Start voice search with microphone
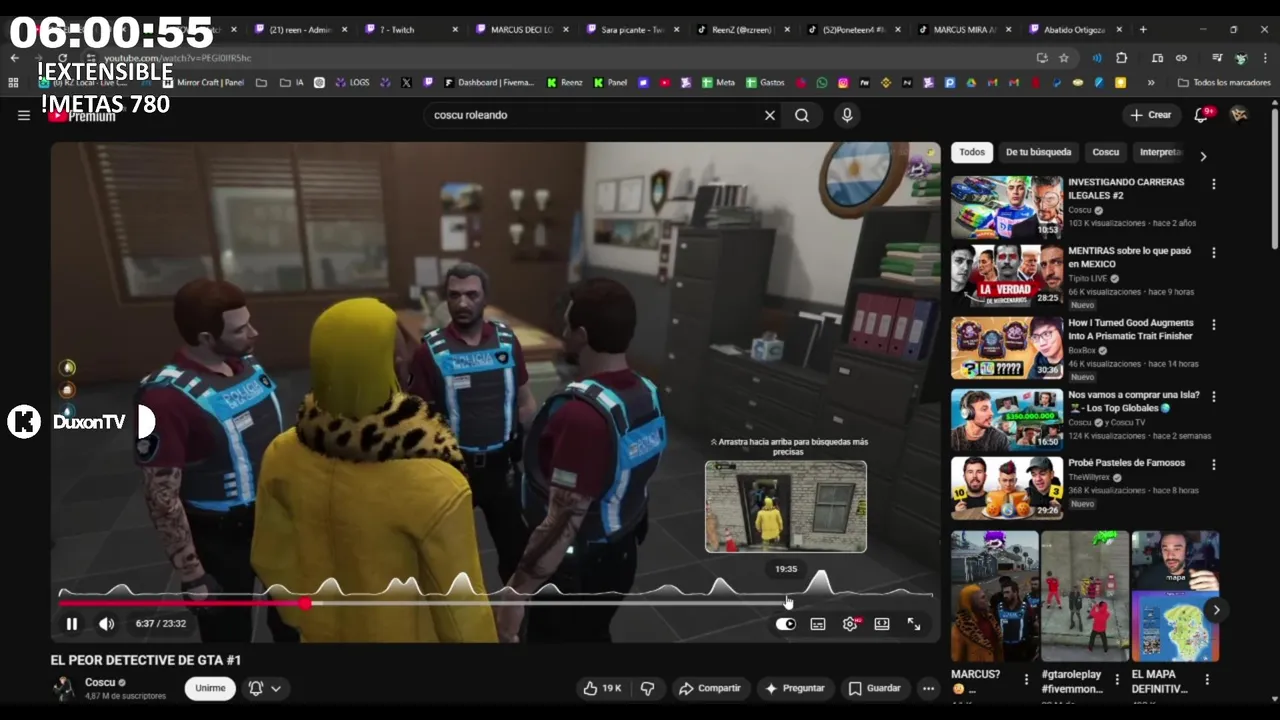The image size is (1280, 720). (x=847, y=115)
